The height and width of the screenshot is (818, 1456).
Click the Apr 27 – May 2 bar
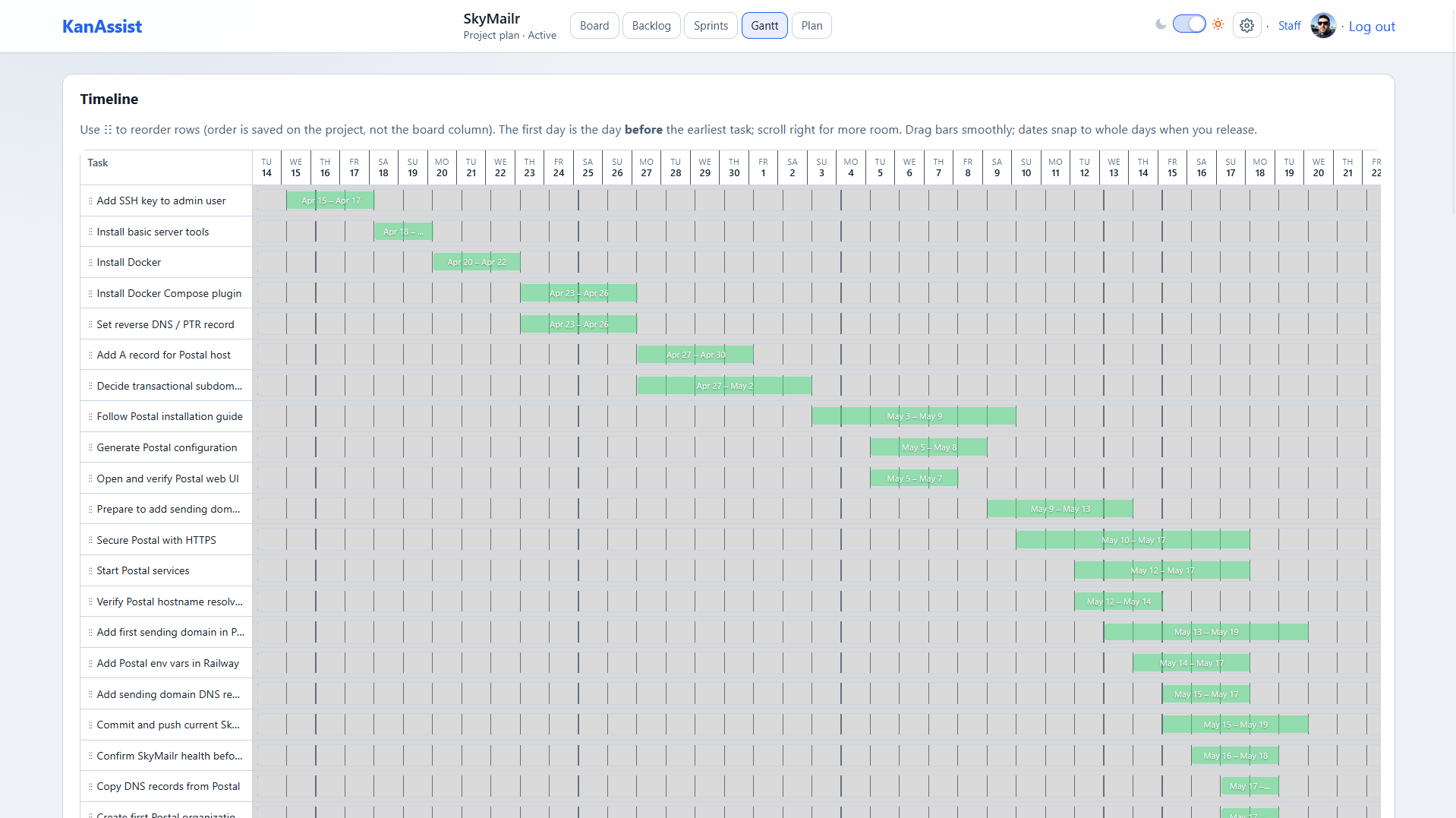(x=724, y=386)
